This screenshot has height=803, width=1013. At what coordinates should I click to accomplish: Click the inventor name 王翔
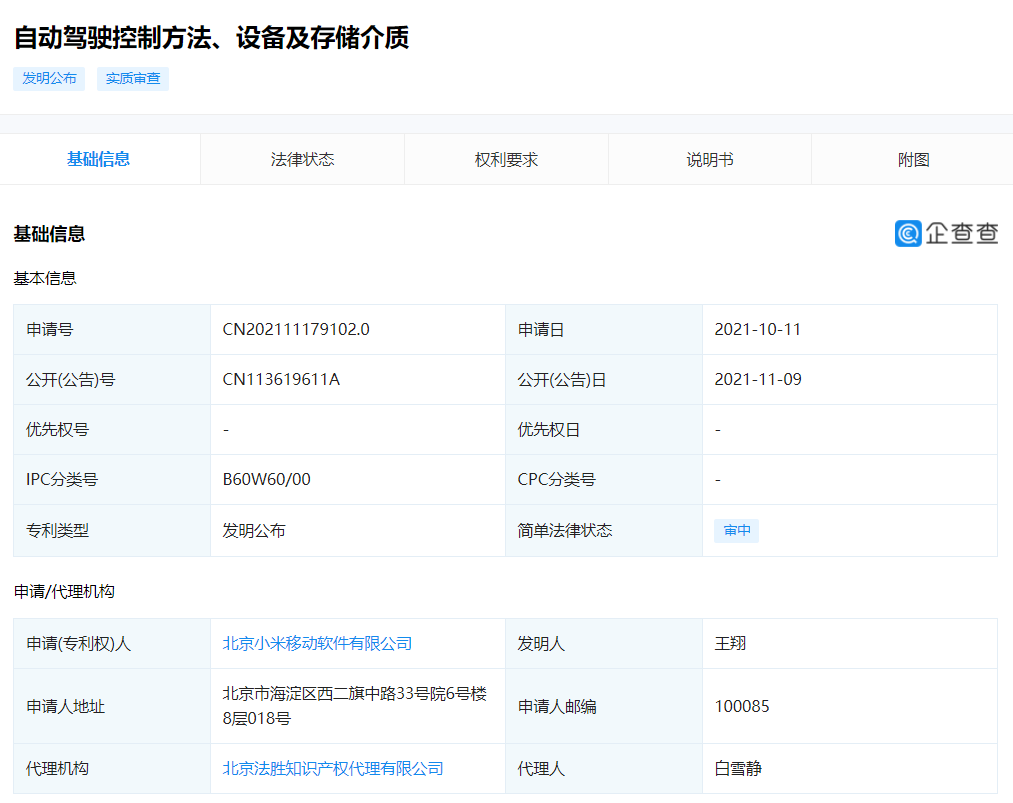[x=732, y=643]
